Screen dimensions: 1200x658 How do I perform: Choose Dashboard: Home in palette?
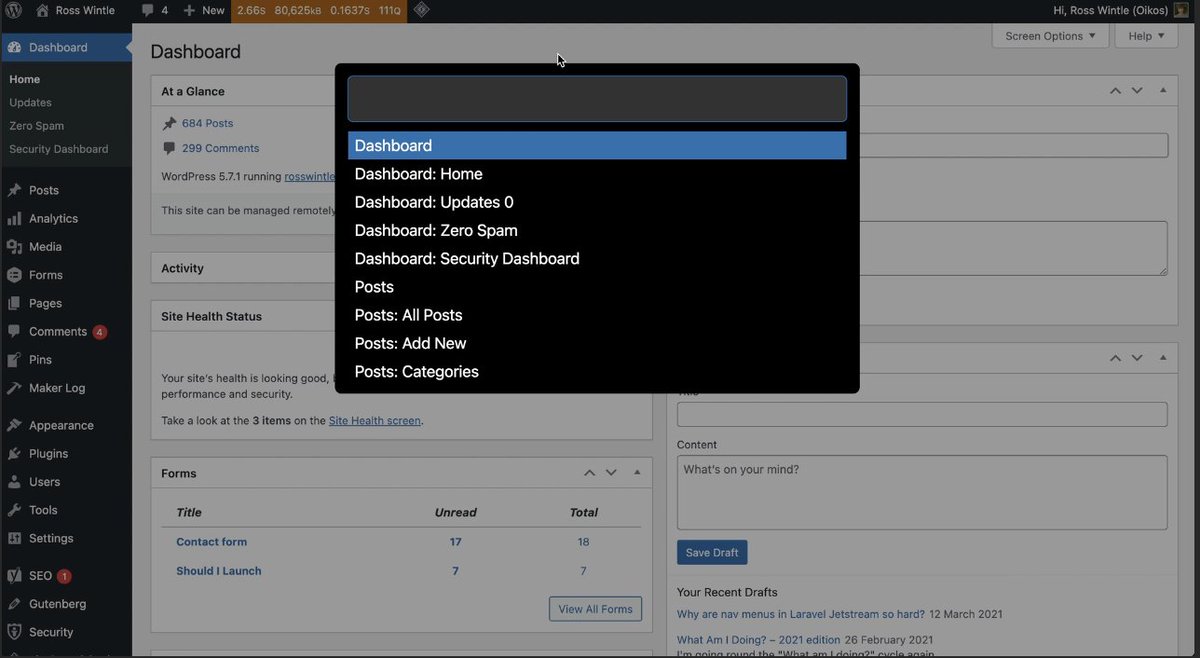(597, 174)
